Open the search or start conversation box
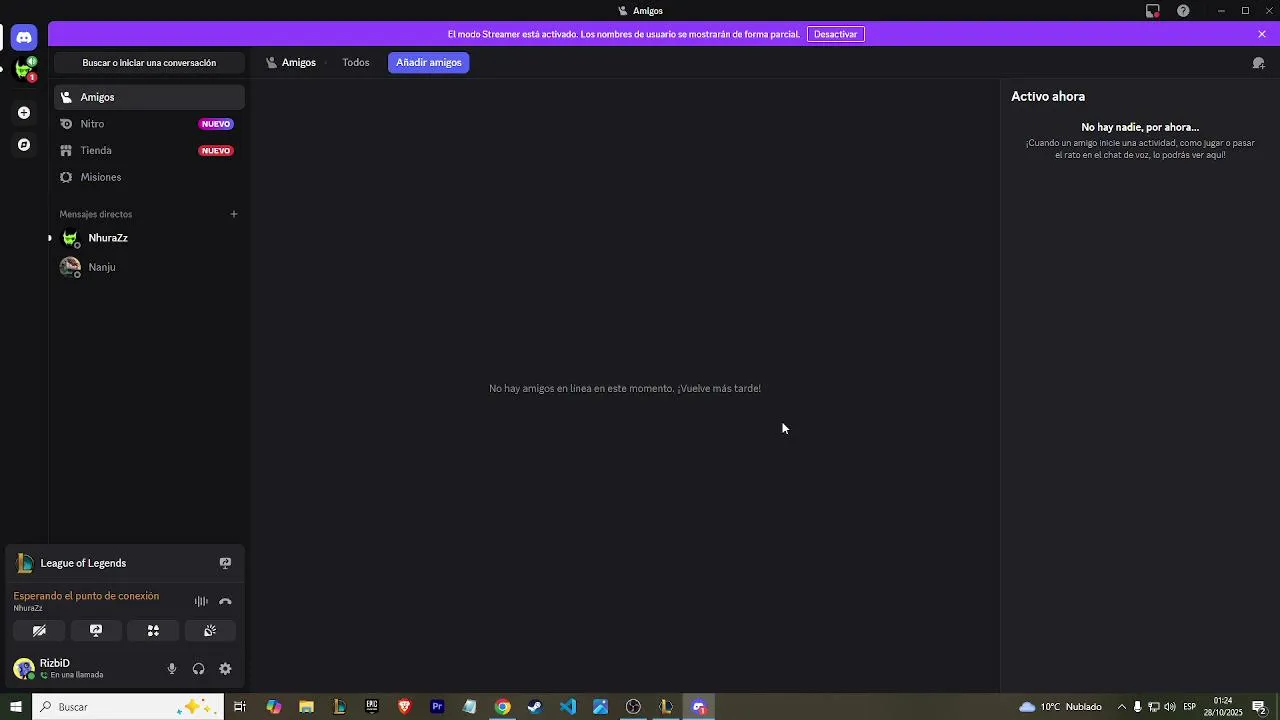 point(149,63)
